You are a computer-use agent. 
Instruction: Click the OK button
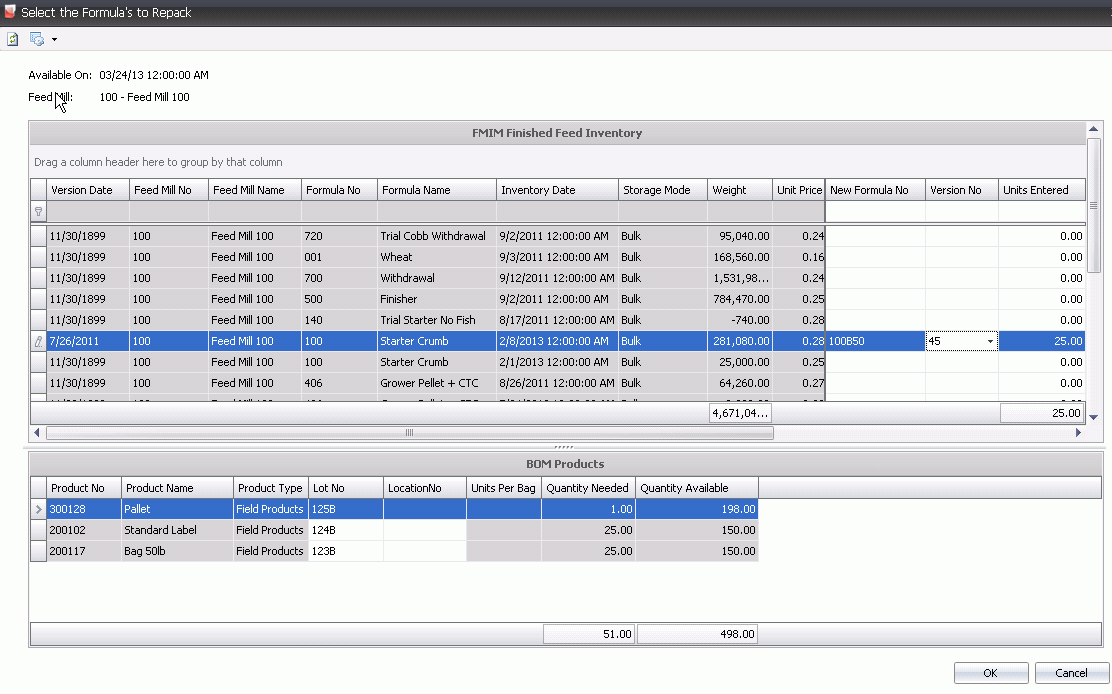990,673
